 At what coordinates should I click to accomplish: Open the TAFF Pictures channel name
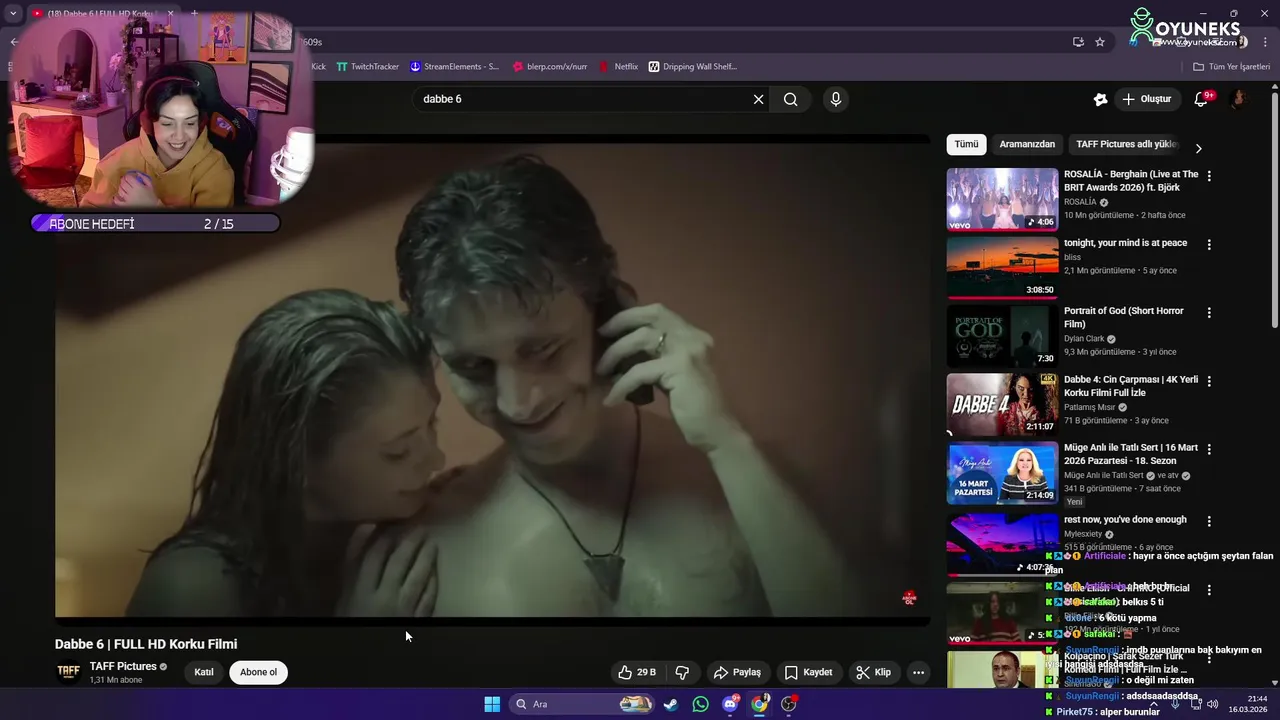click(123, 666)
